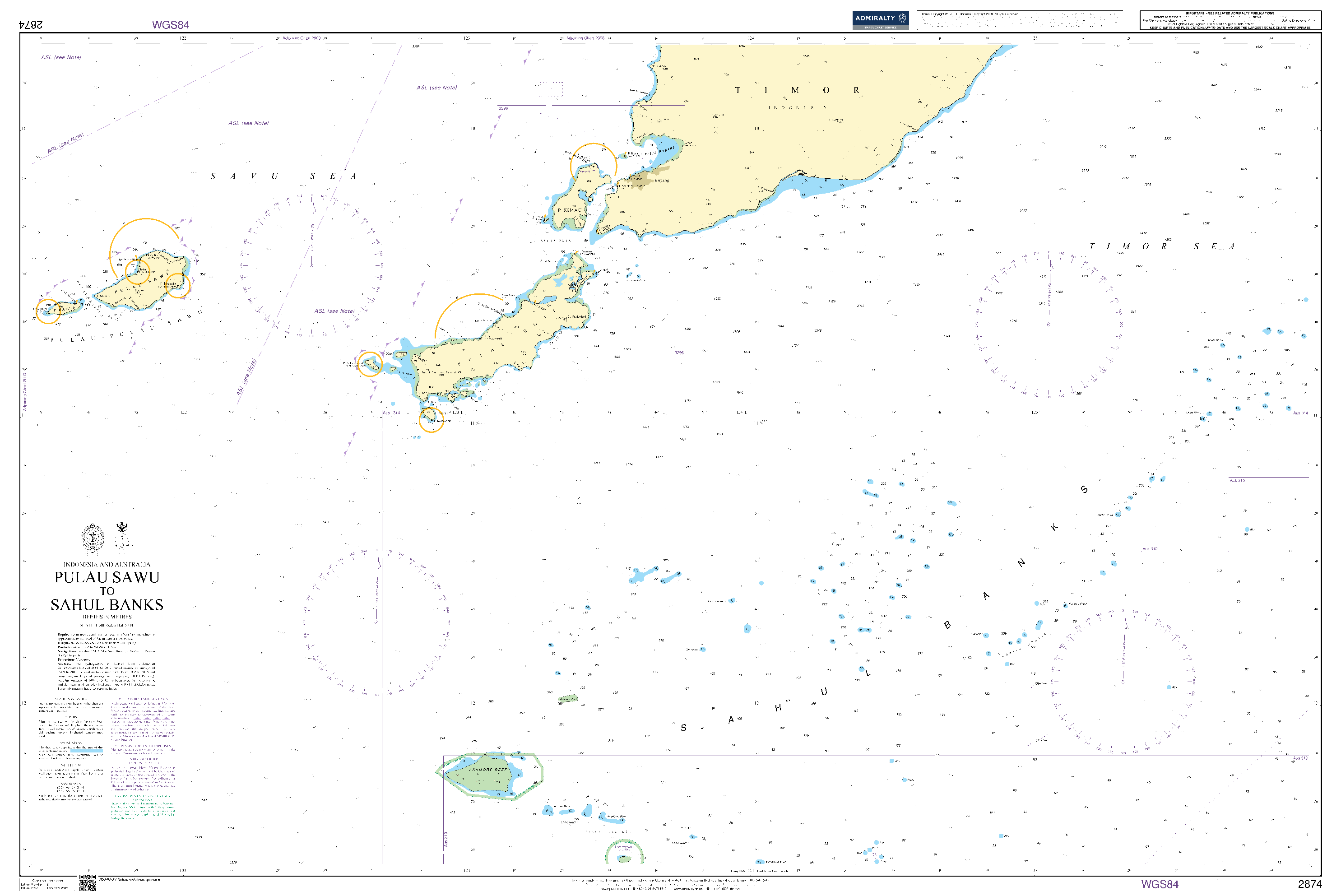Click the large TIMOR island name
The image size is (1341, 896).
click(x=797, y=90)
